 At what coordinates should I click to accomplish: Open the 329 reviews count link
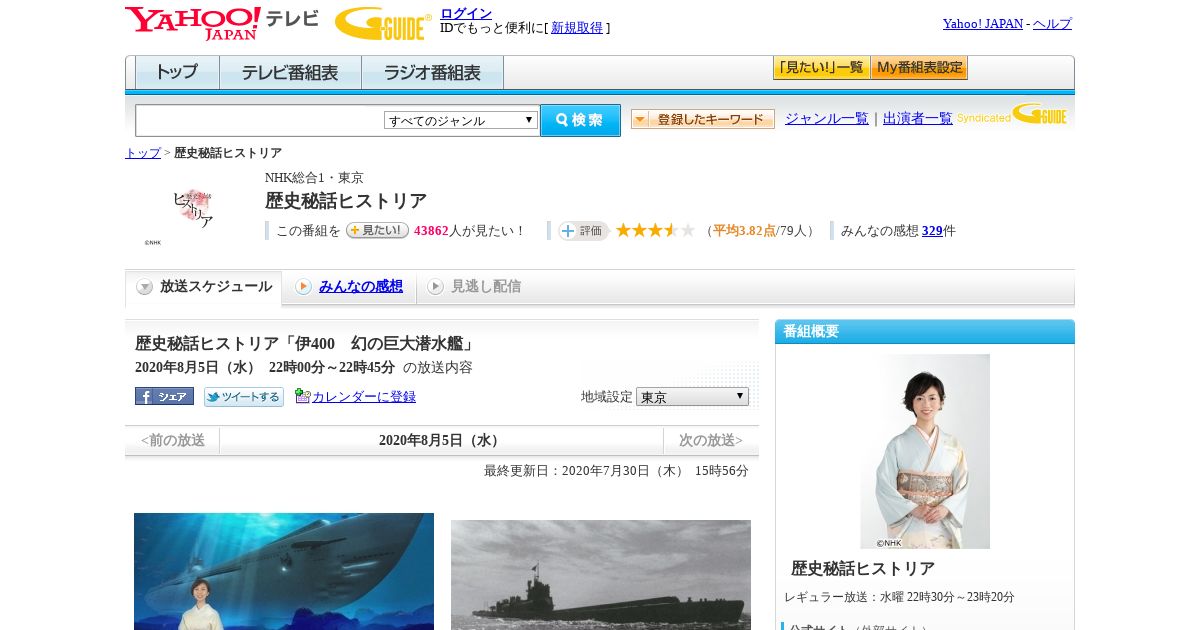click(x=932, y=230)
